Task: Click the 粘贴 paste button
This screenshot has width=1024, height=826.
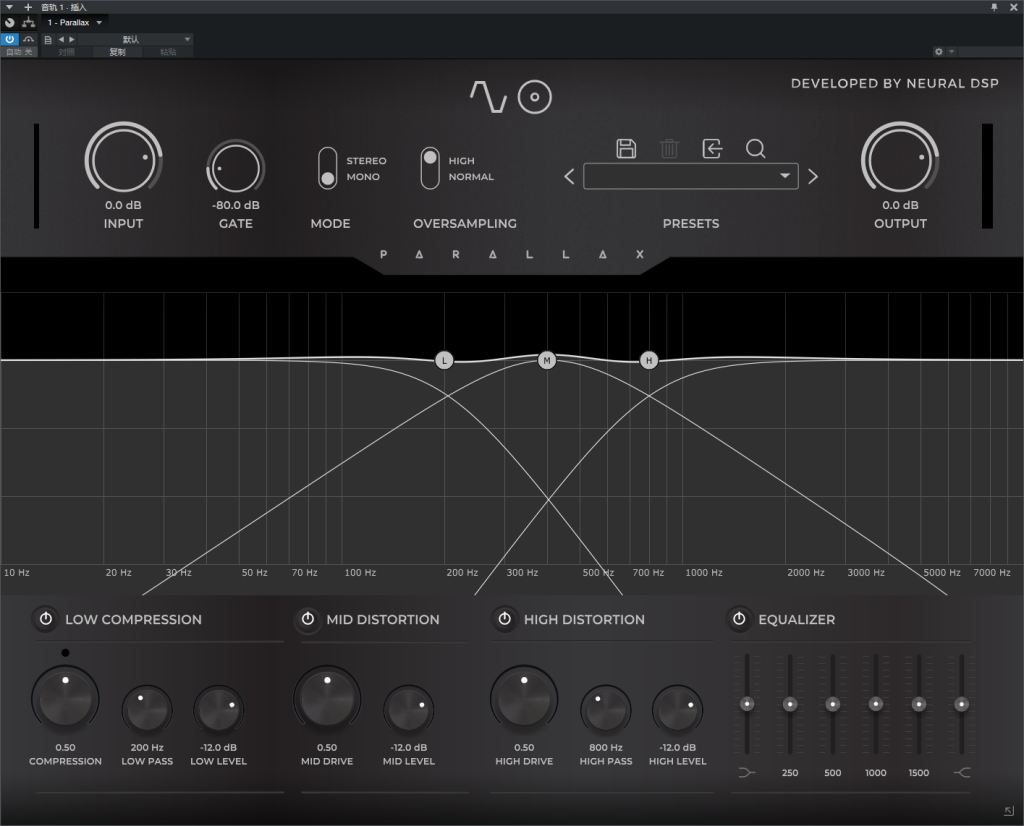Action: click(168, 52)
